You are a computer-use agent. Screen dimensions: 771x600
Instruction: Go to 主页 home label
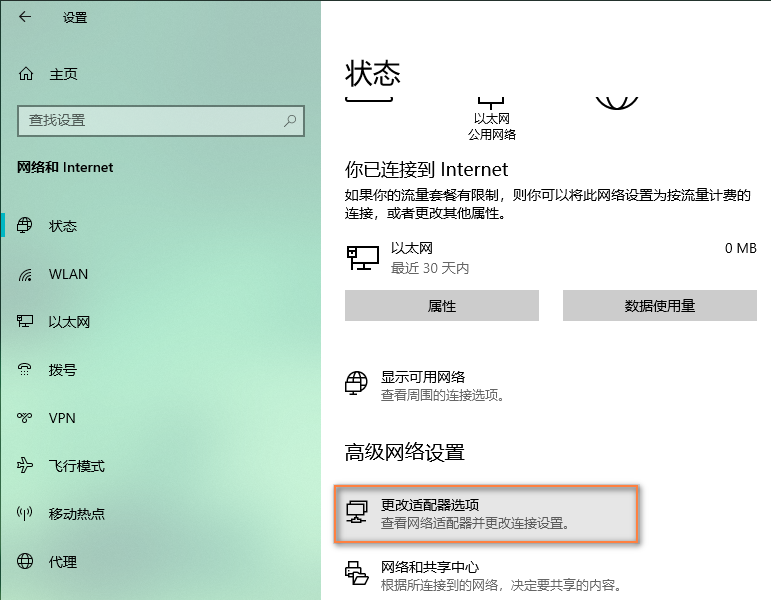pyautogui.click(x=63, y=74)
